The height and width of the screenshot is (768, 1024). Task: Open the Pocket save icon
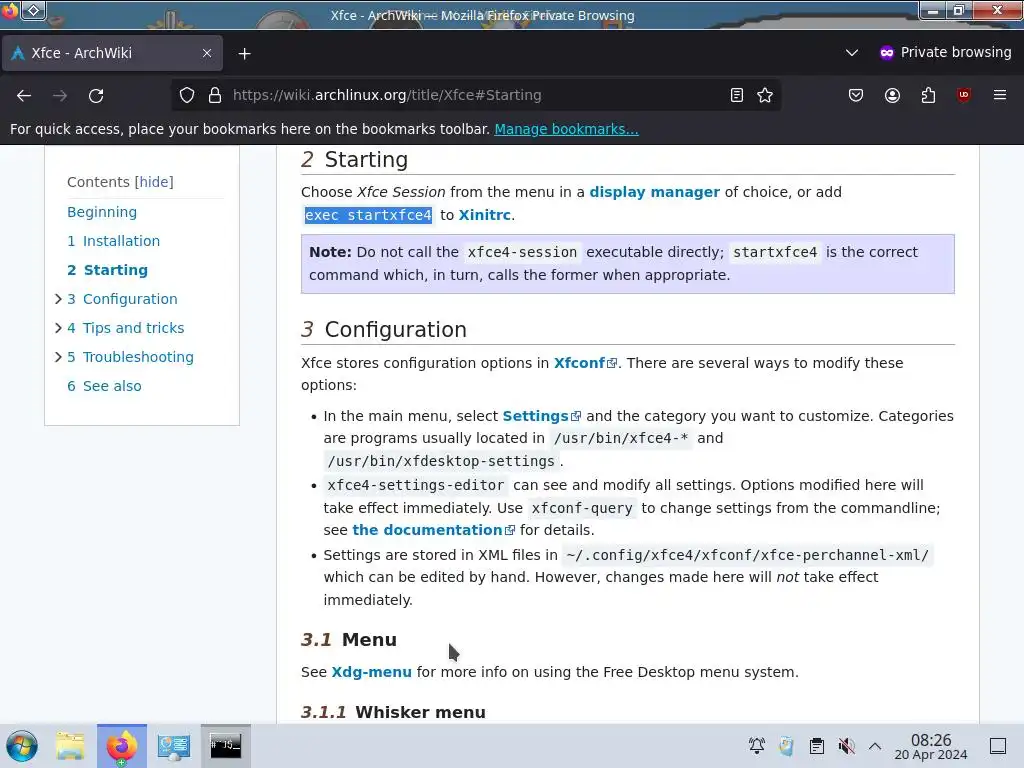tap(856, 95)
